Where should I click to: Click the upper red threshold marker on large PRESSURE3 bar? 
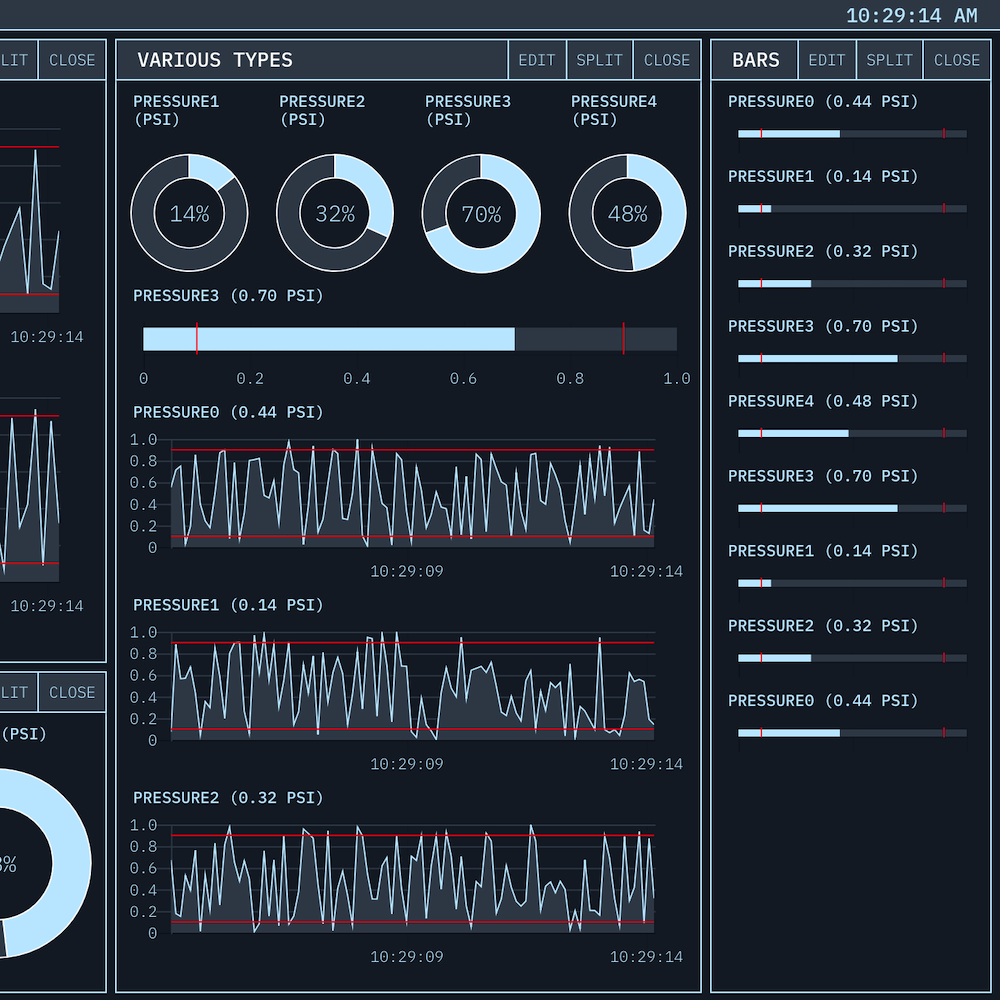click(x=624, y=339)
